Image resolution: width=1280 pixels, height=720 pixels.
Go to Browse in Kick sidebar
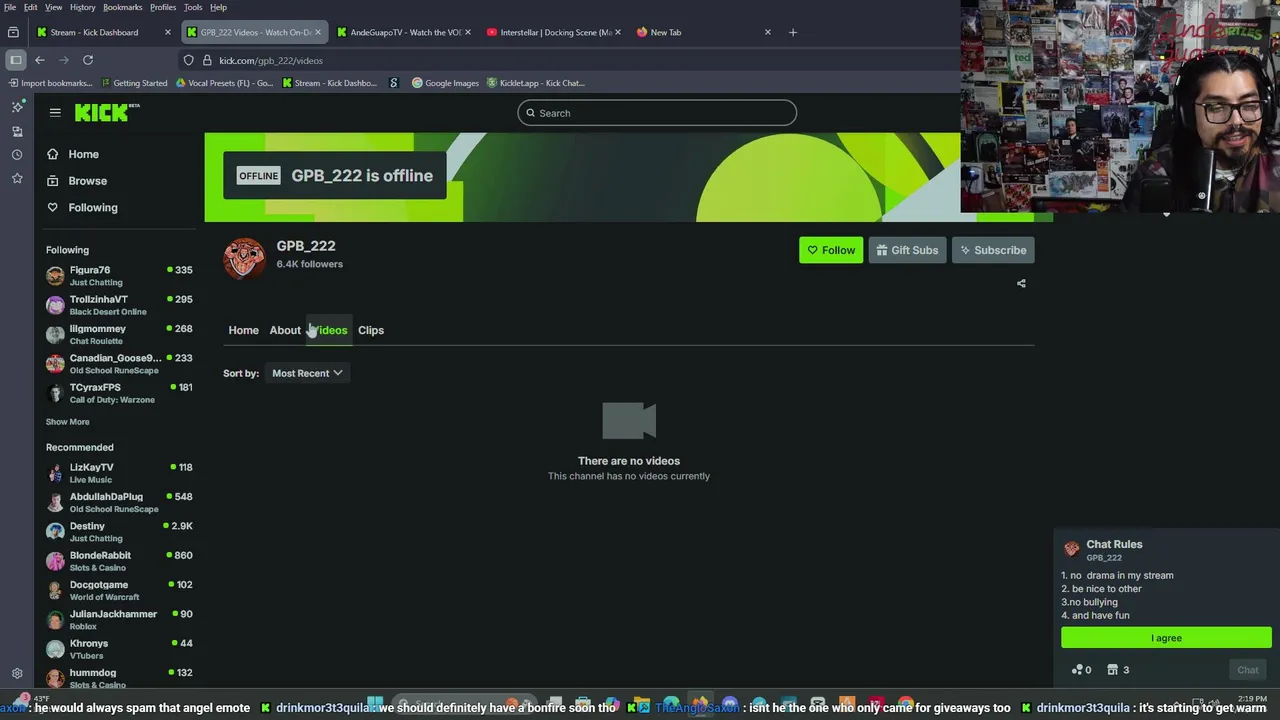87,181
